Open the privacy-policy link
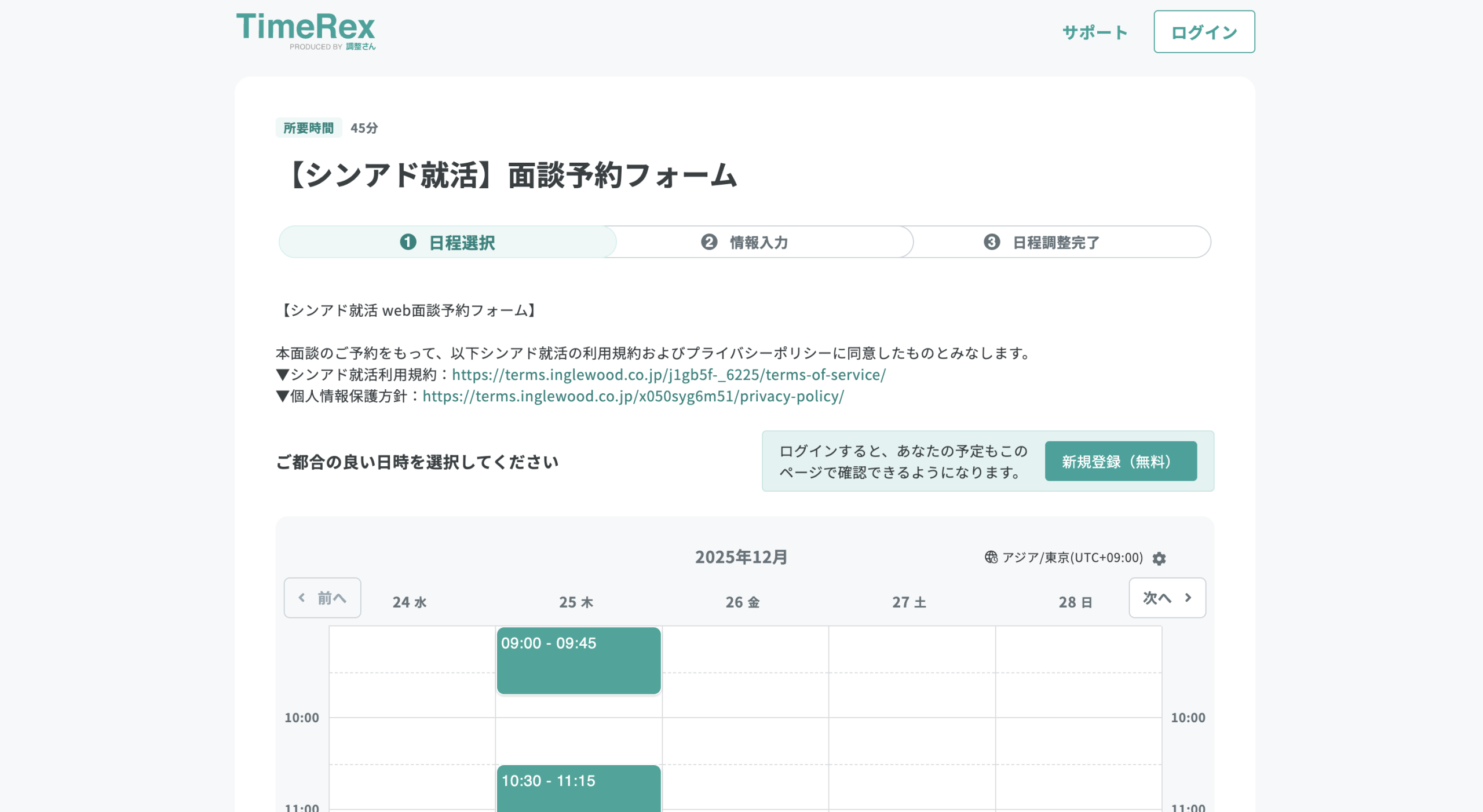The width and height of the screenshot is (1483, 812). pos(633,396)
